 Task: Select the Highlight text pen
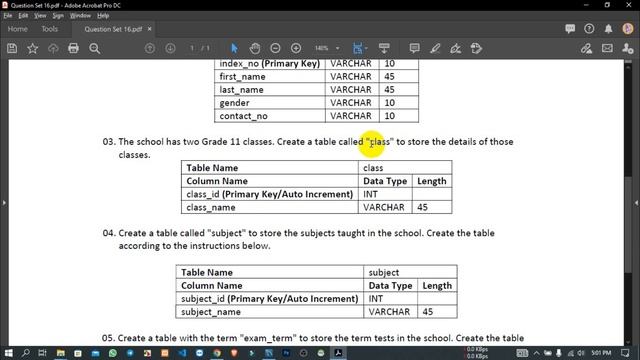click(435, 48)
